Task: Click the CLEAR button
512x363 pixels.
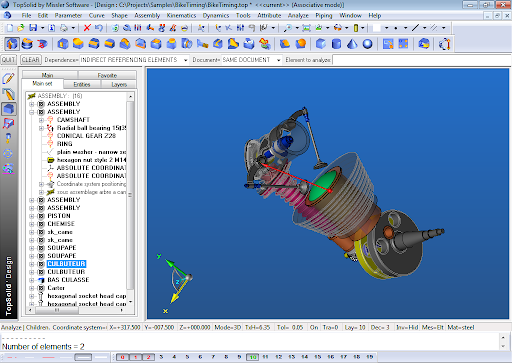Action: click(31, 60)
